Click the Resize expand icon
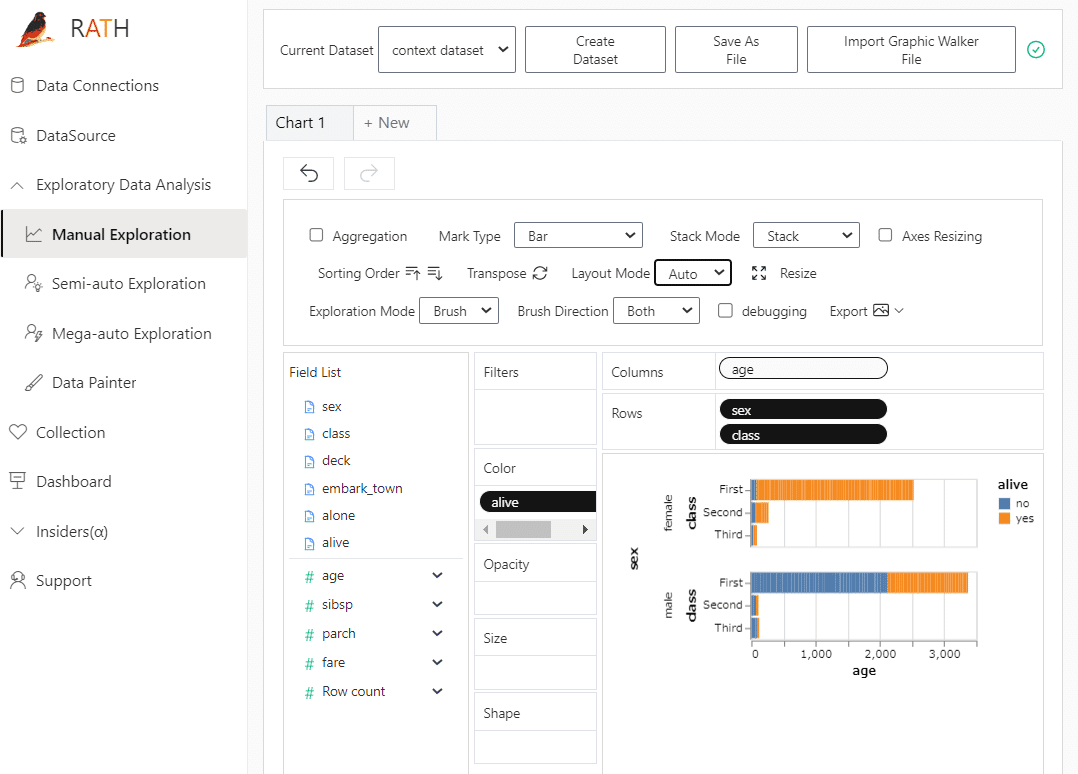This screenshot has height=774, width=1078. click(x=759, y=273)
